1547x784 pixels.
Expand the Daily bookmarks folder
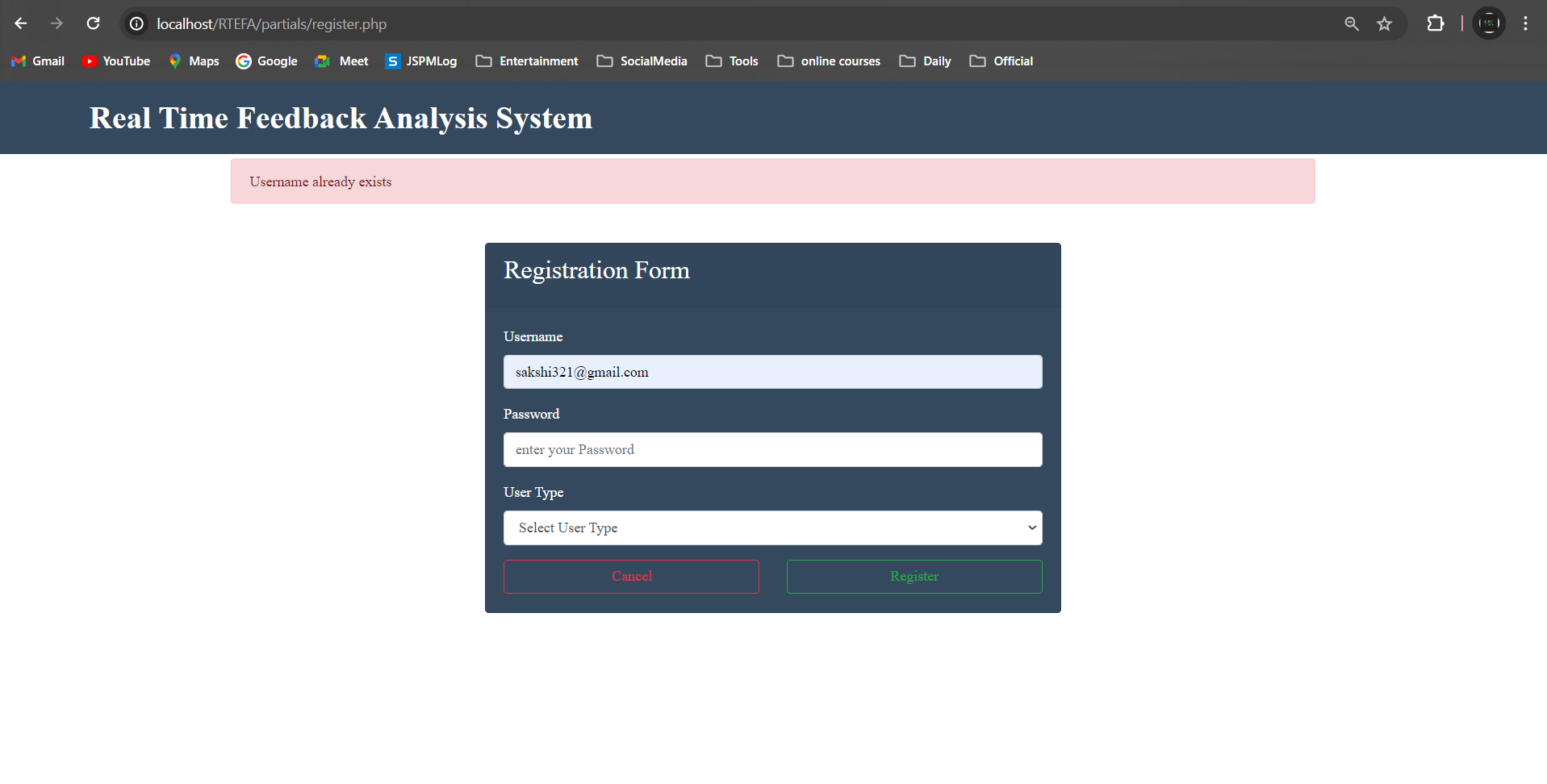pyautogui.click(x=925, y=61)
